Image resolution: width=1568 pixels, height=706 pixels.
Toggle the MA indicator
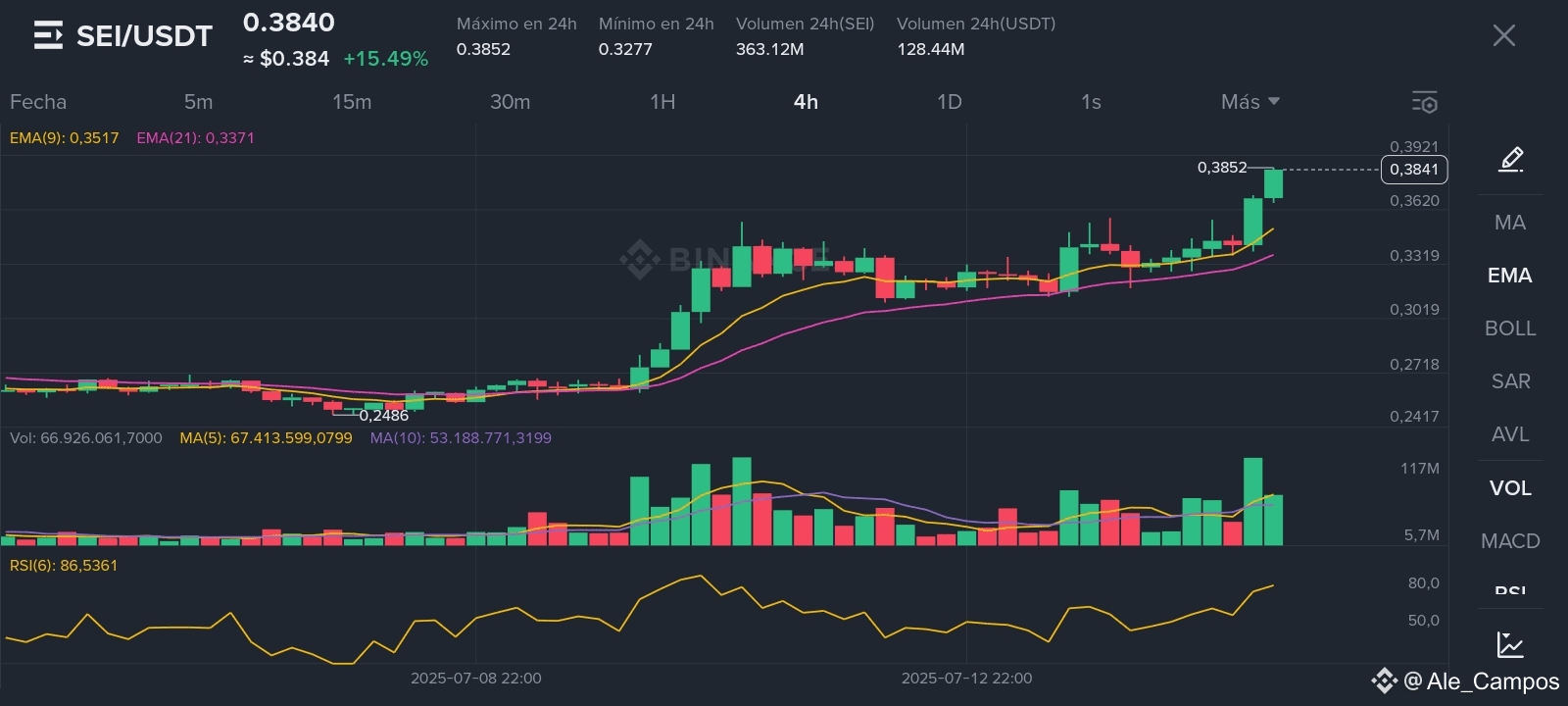point(1510,223)
